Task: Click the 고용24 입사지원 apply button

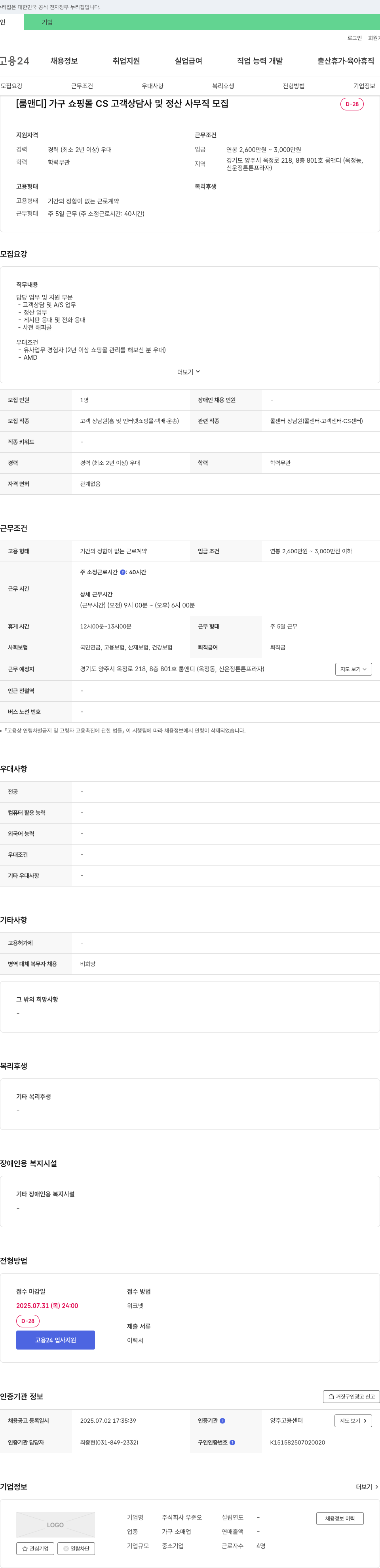Action: [55, 1340]
